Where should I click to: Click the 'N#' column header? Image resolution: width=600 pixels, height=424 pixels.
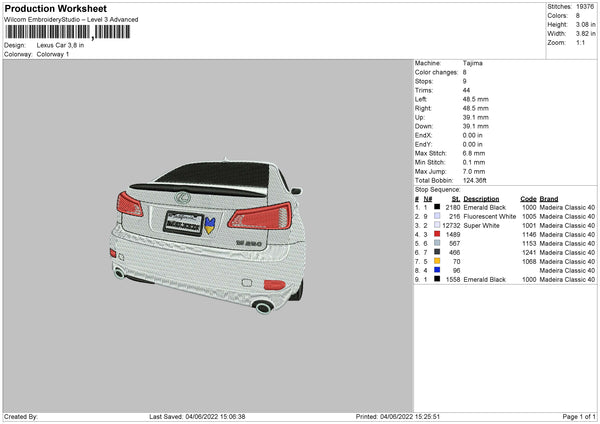click(427, 199)
